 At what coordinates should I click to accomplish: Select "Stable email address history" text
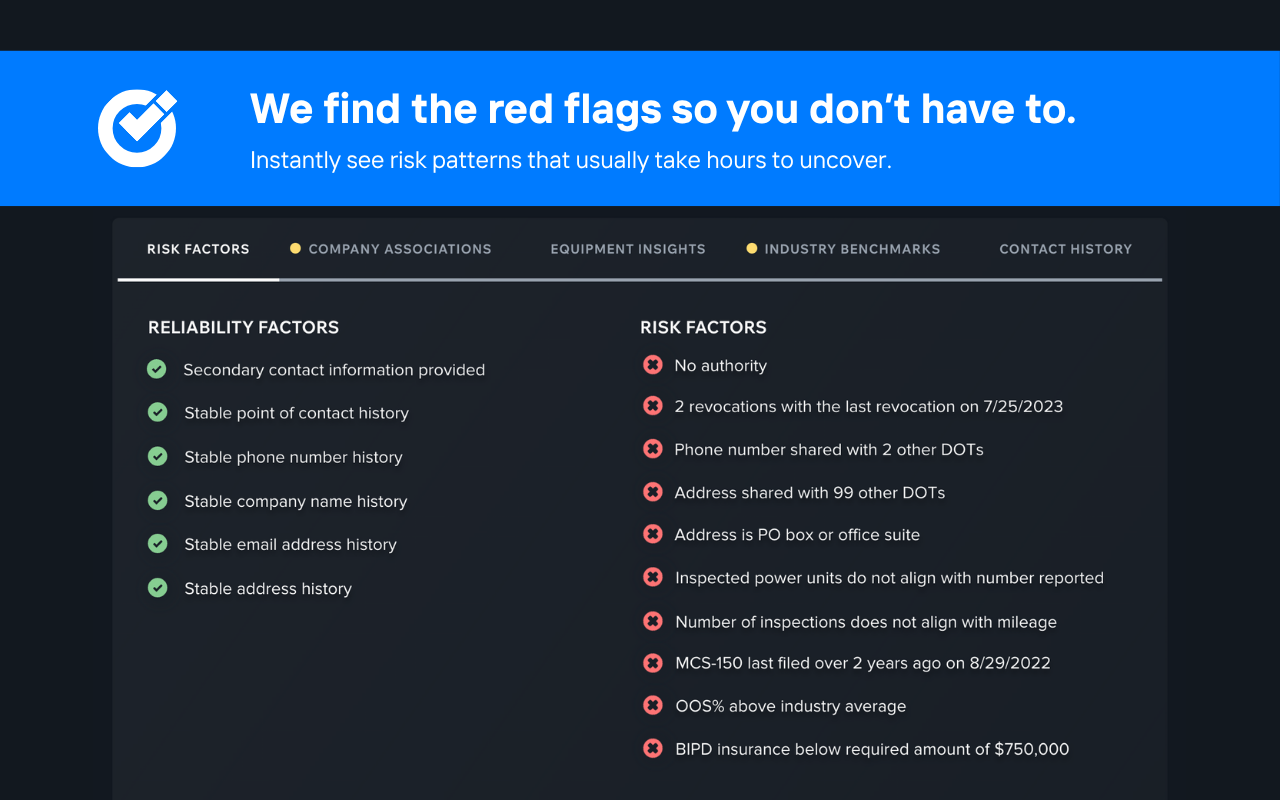coord(290,544)
